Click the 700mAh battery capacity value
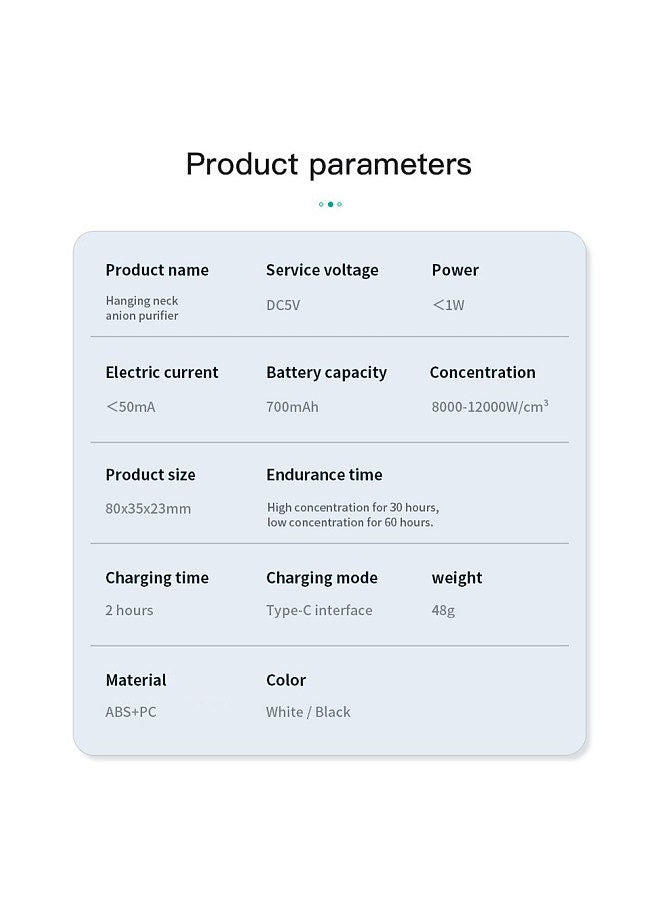 [292, 407]
